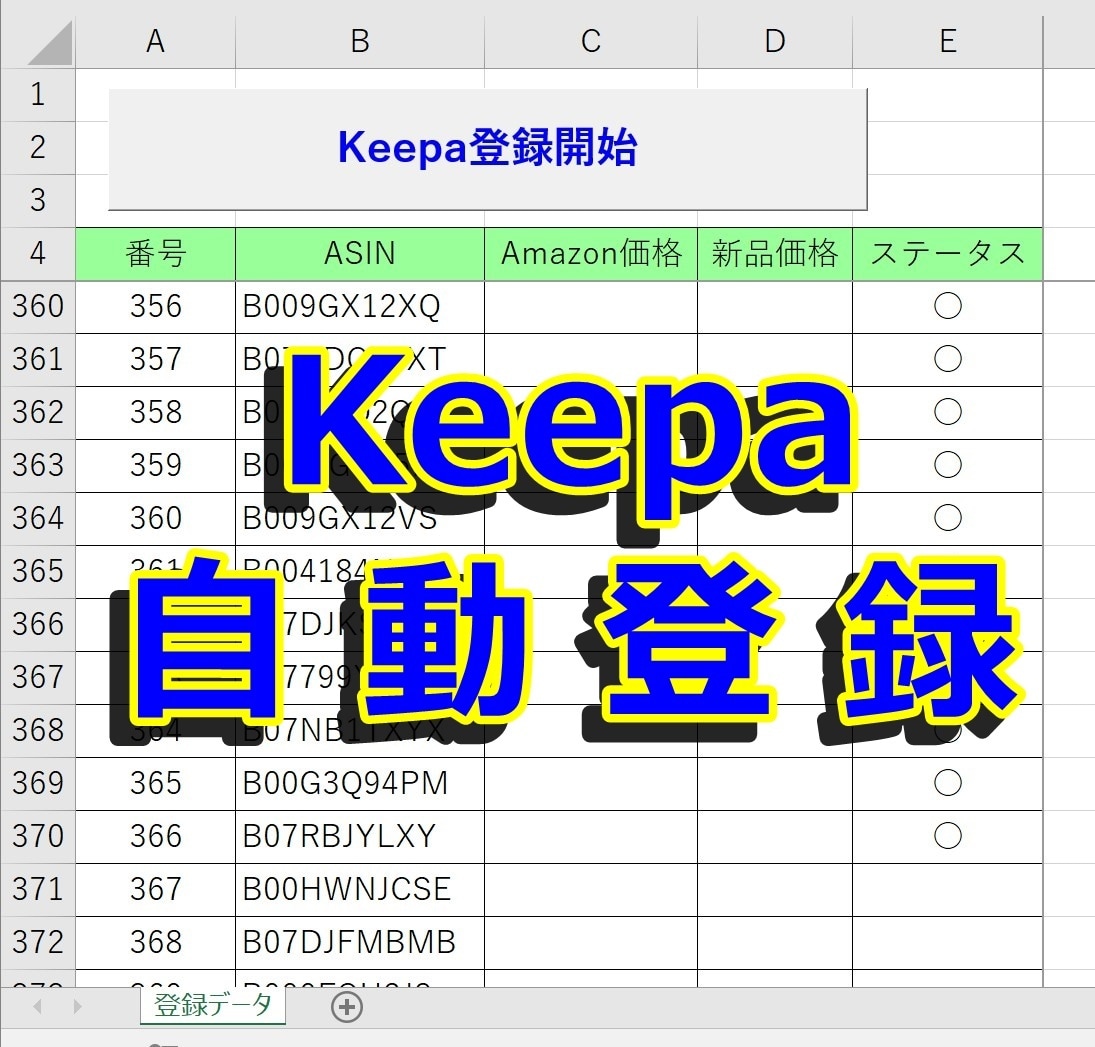Image resolution: width=1095 pixels, height=1047 pixels.
Task: Select row 369 header
Action: pyautogui.click(x=38, y=784)
